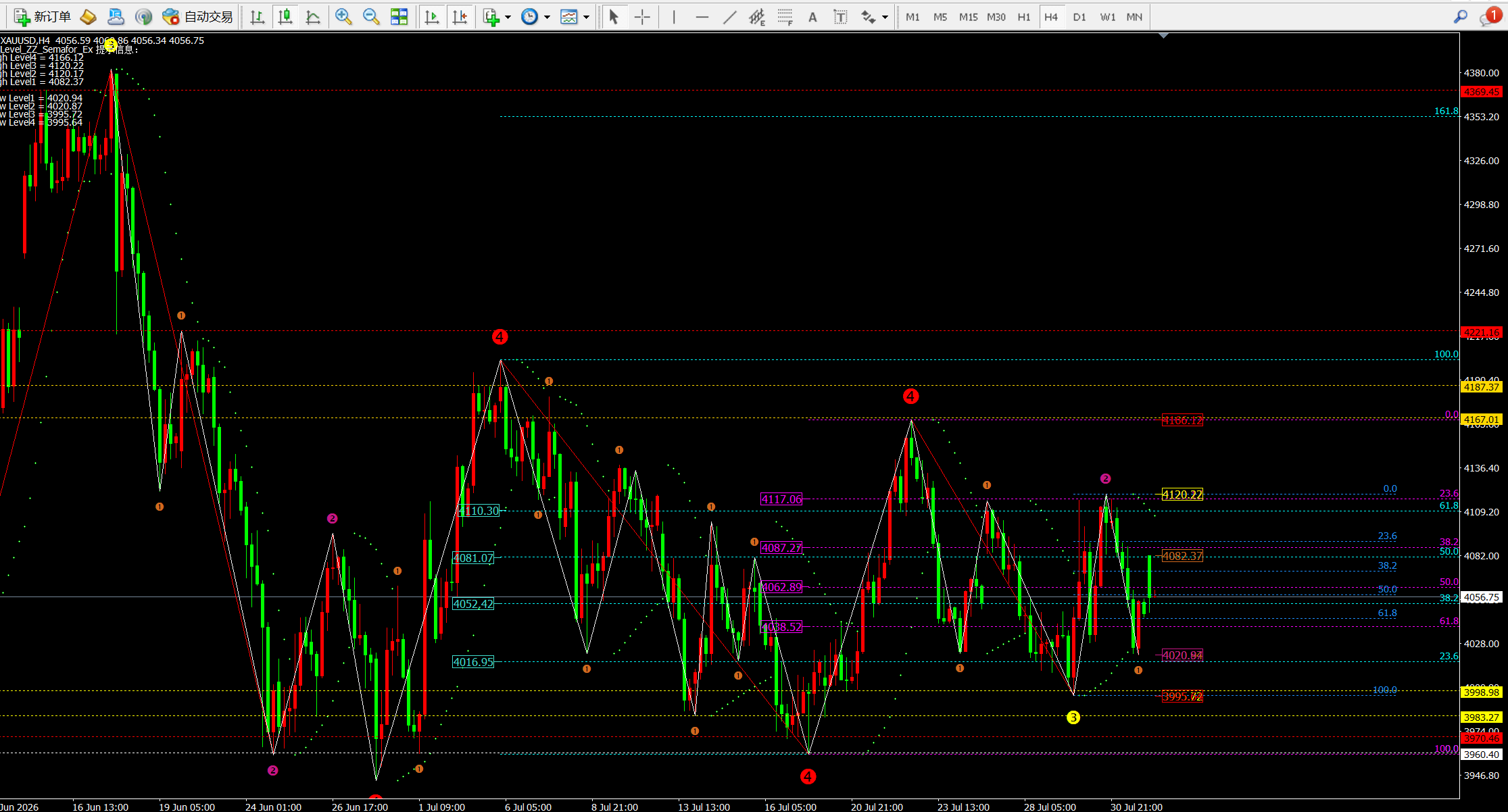
Task: Click the magenta 4062.89 level label
Action: click(x=781, y=587)
